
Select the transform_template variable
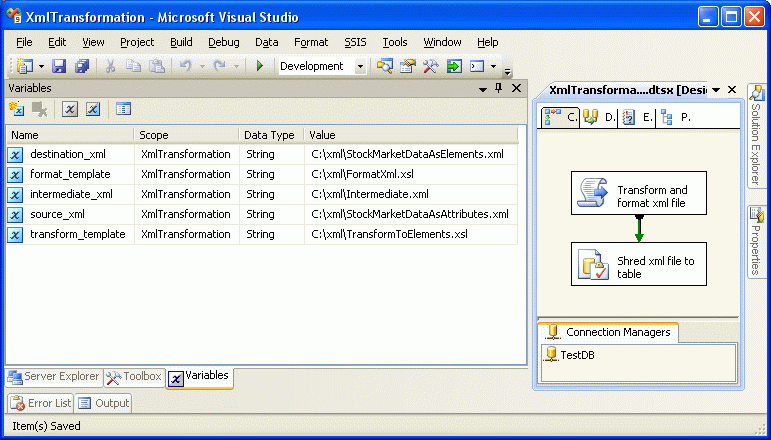(x=78, y=234)
